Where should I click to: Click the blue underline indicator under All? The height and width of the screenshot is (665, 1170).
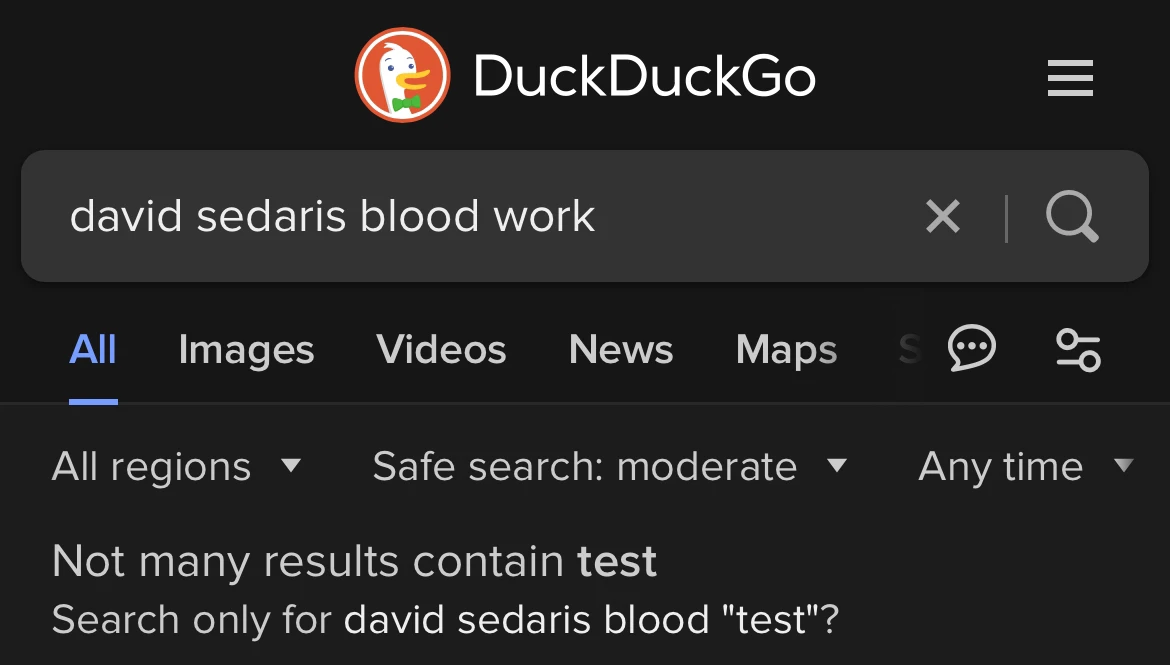pyautogui.click(x=92, y=400)
